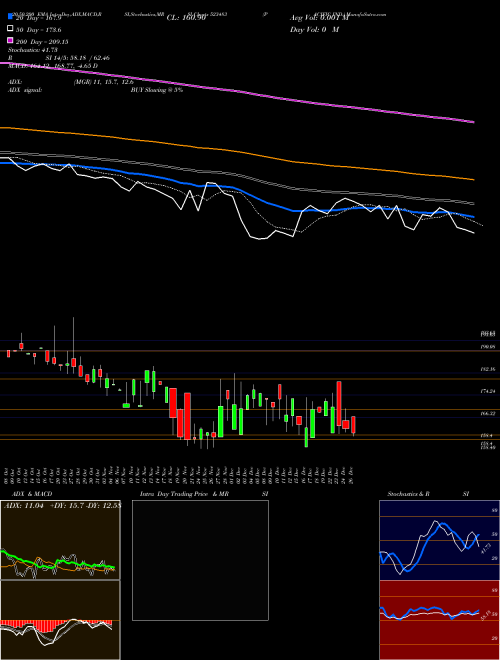Click the 190.08 price axis label
This screenshot has height=660, width=500.
click(488, 347)
